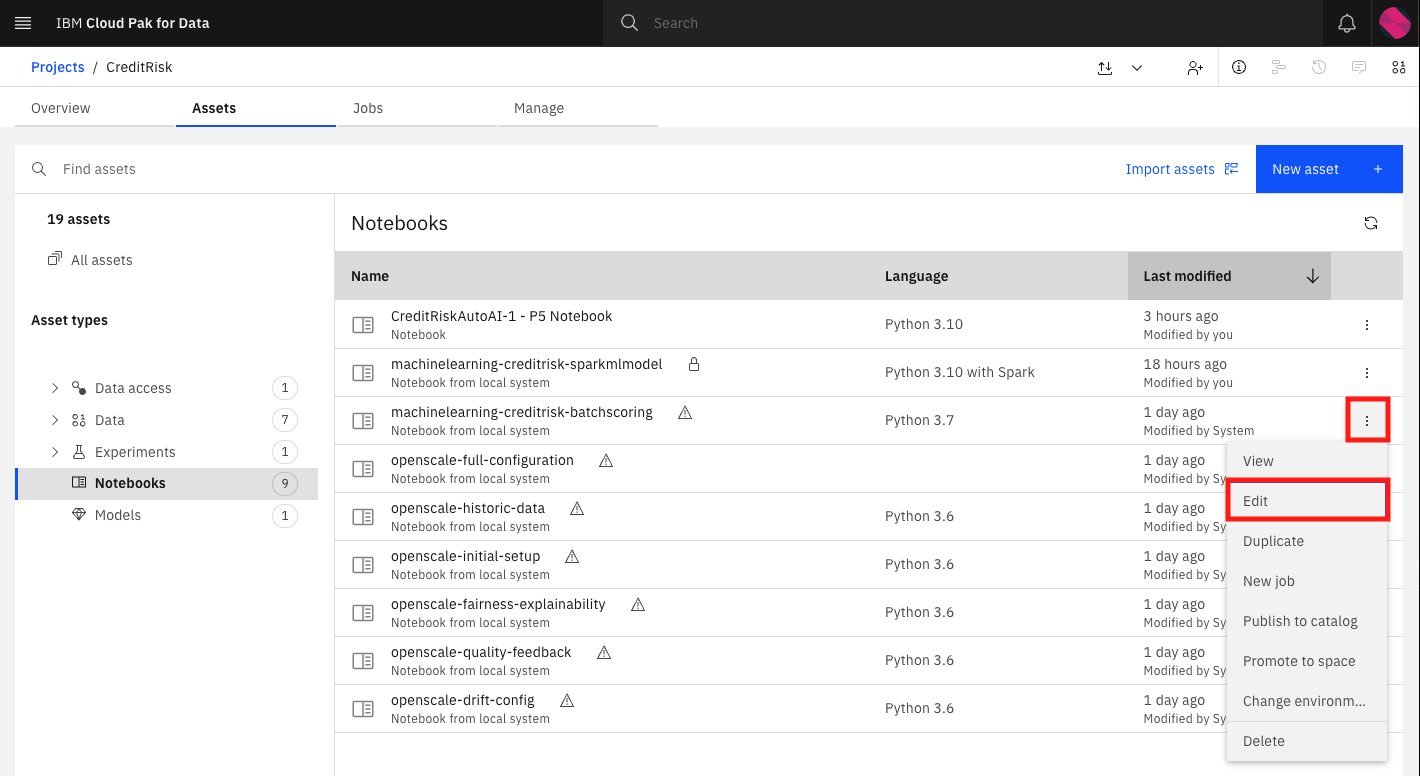
Task: Click the 'Python 3.7' language cell
Action: click(x=919, y=420)
